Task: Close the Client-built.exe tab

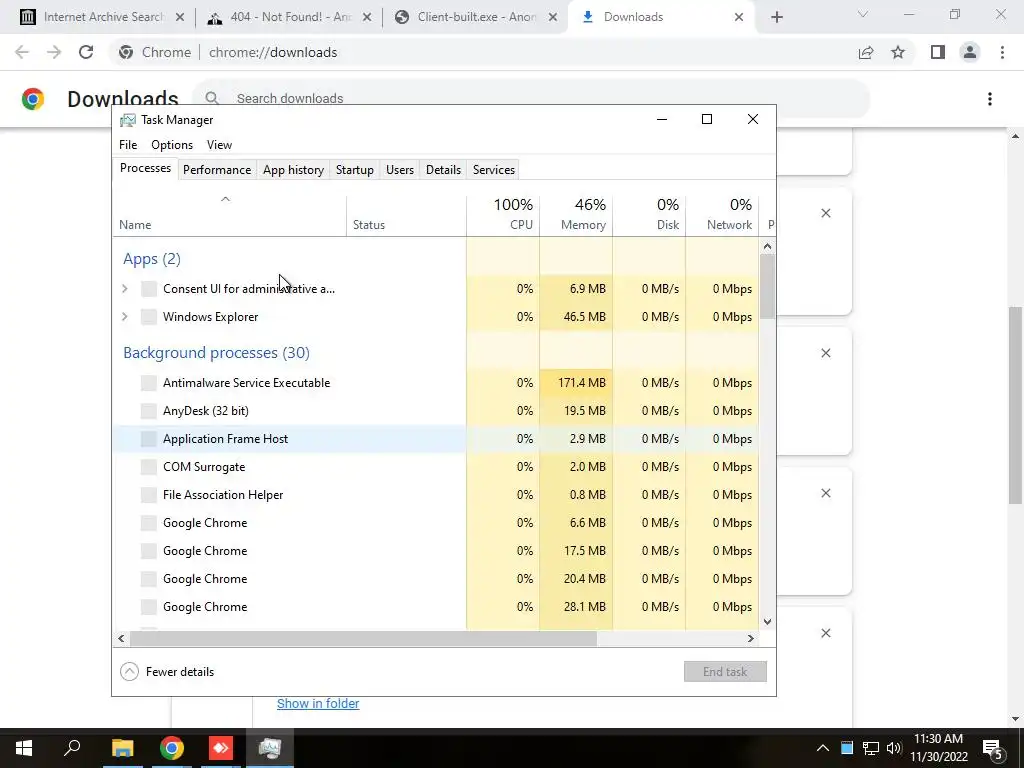Action: click(x=553, y=17)
